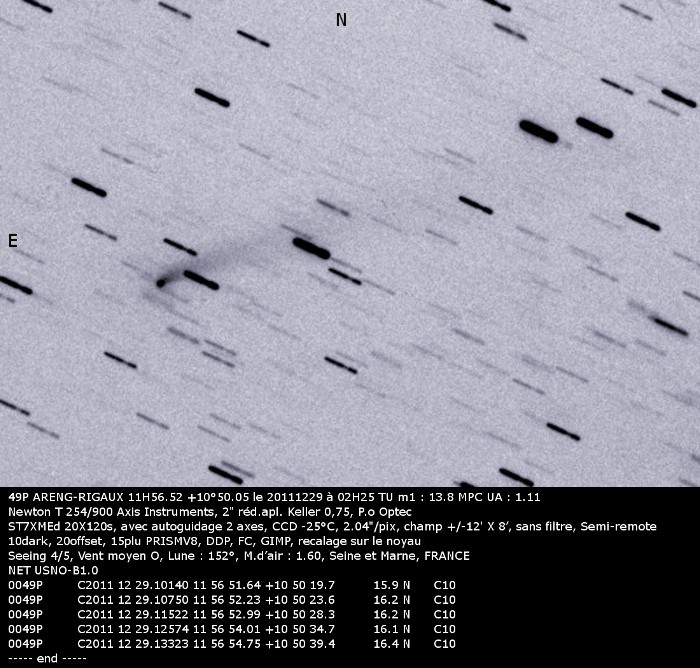Click the "N" north orientation label

click(x=341, y=20)
